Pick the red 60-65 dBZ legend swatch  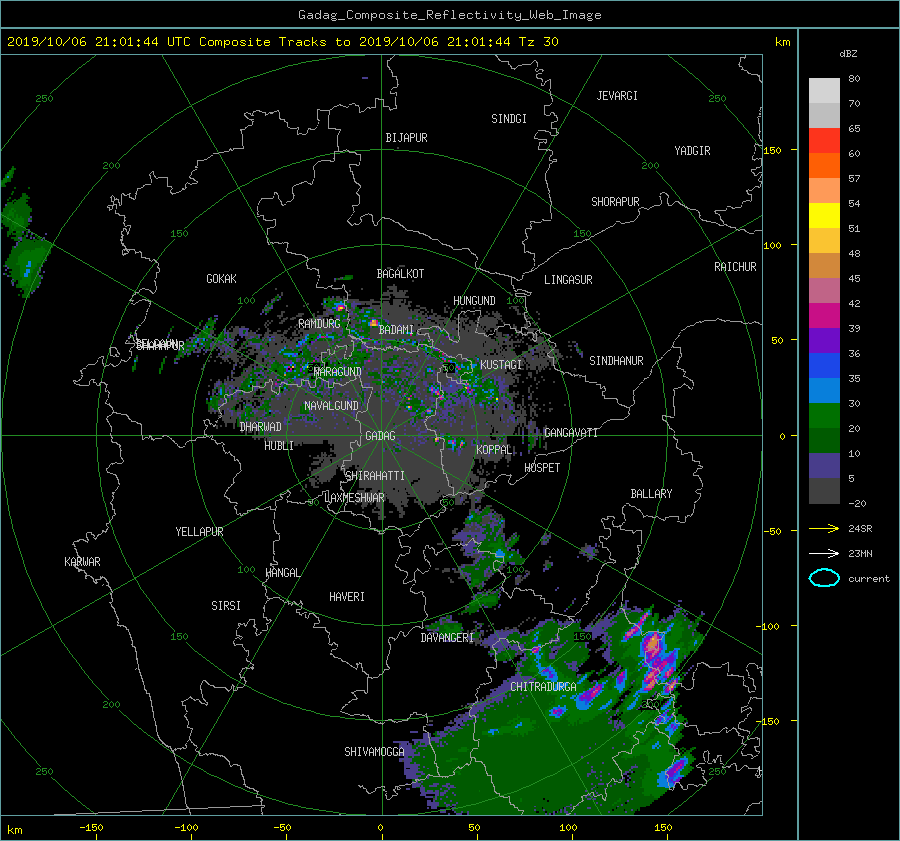pyautogui.click(x=824, y=141)
